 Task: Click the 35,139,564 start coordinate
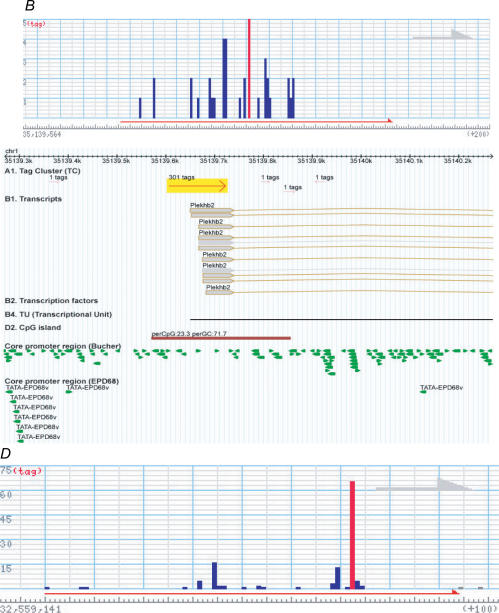(x=42, y=134)
